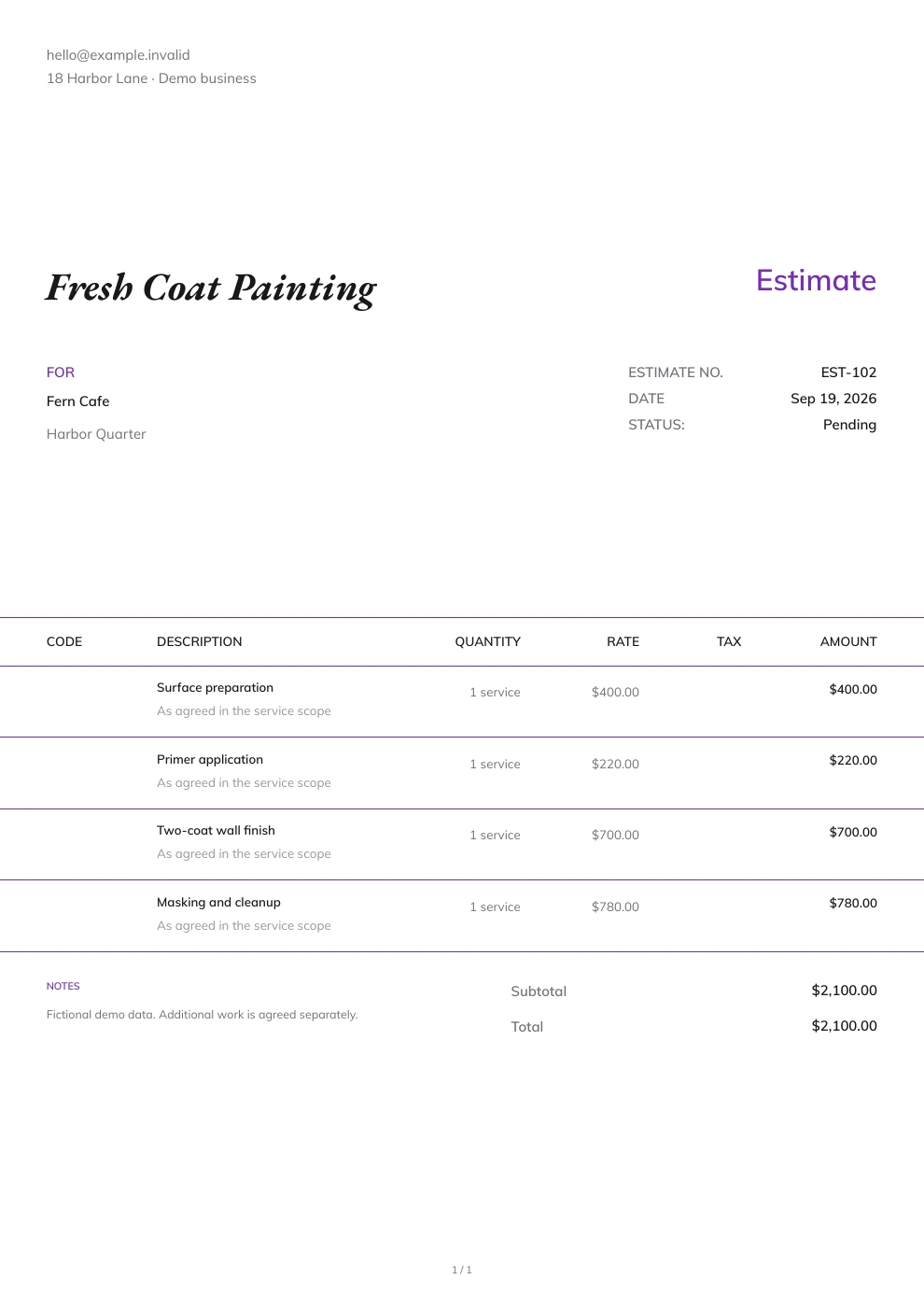Click the quantity in the Surface preparation row
Viewport: 924px width, 1307px height.
click(495, 692)
